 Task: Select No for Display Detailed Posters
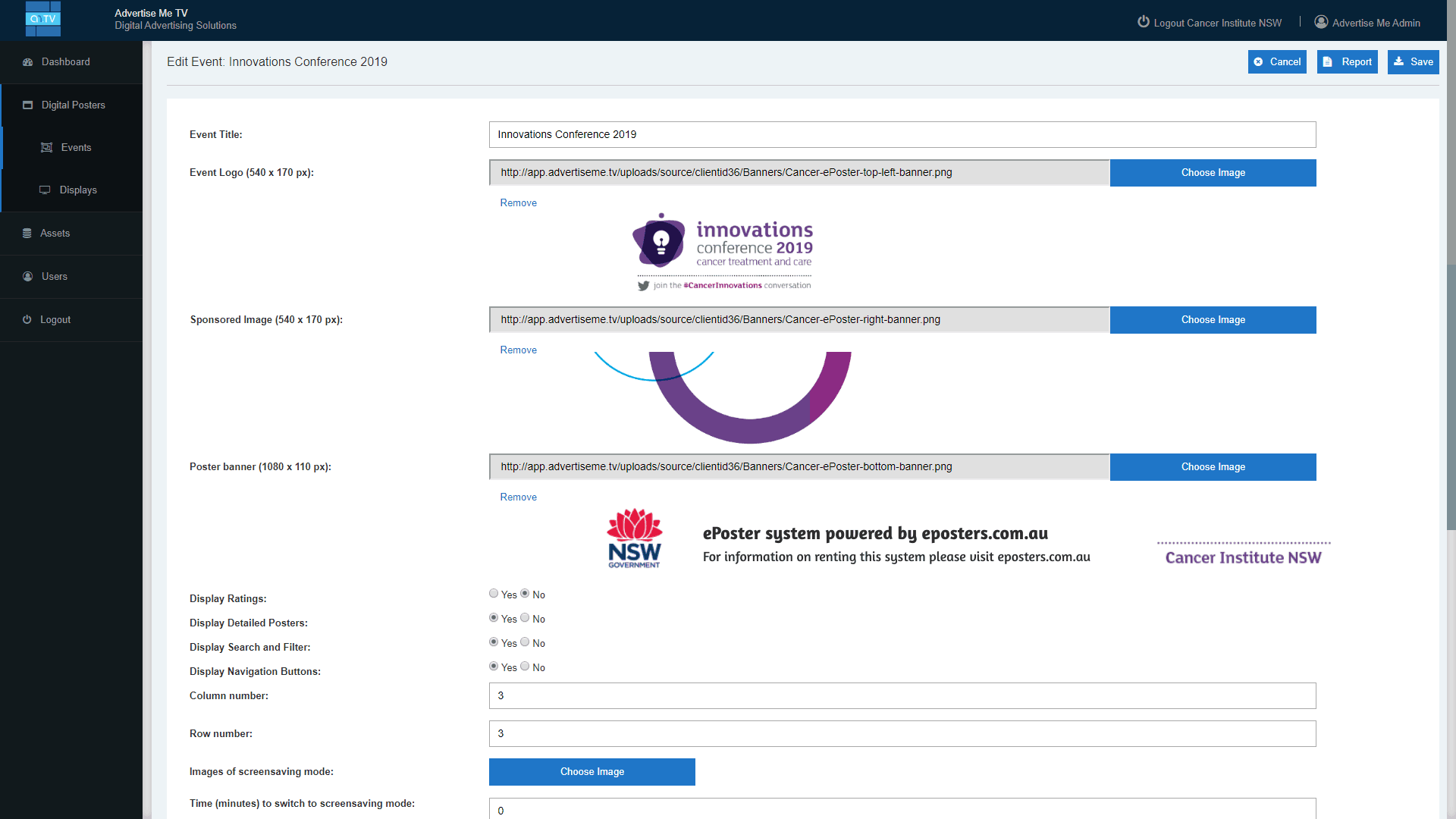(525, 618)
